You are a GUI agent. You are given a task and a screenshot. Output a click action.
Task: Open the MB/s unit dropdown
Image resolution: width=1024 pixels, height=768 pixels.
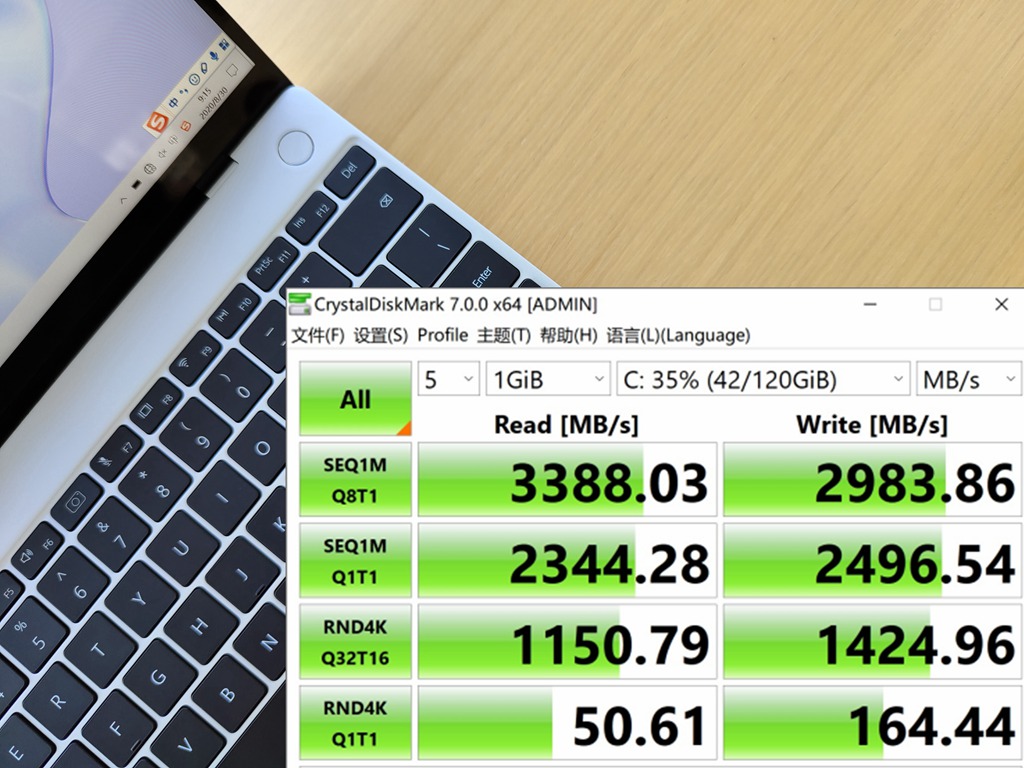pos(968,379)
